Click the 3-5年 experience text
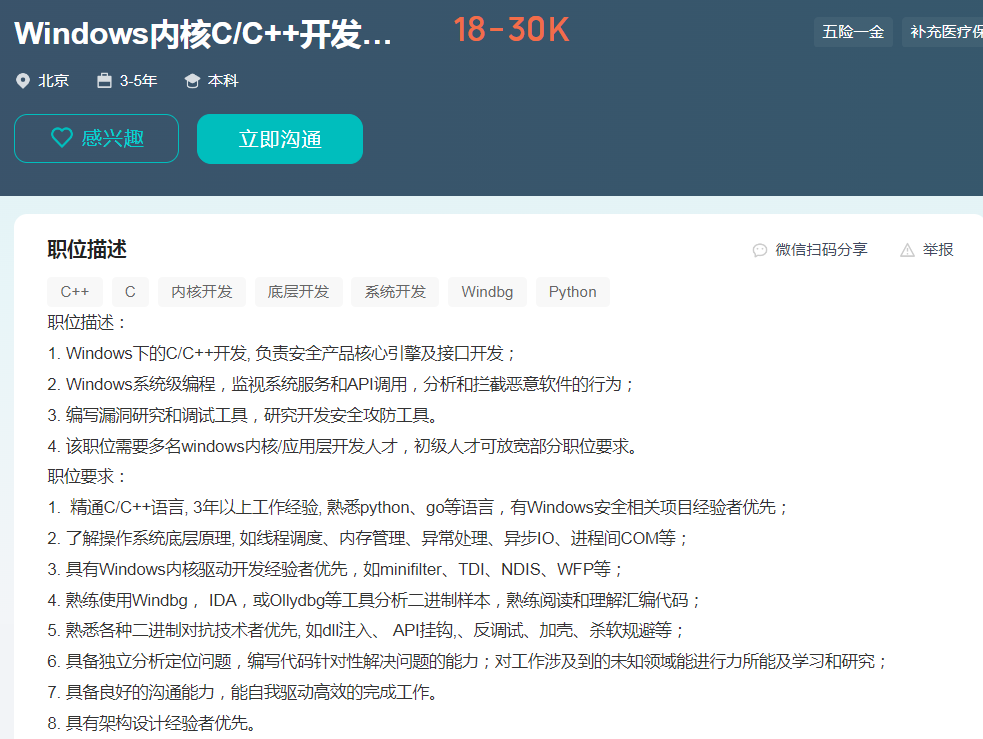The width and height of the screenshot is (983, 739). click(x=139, y=81)
